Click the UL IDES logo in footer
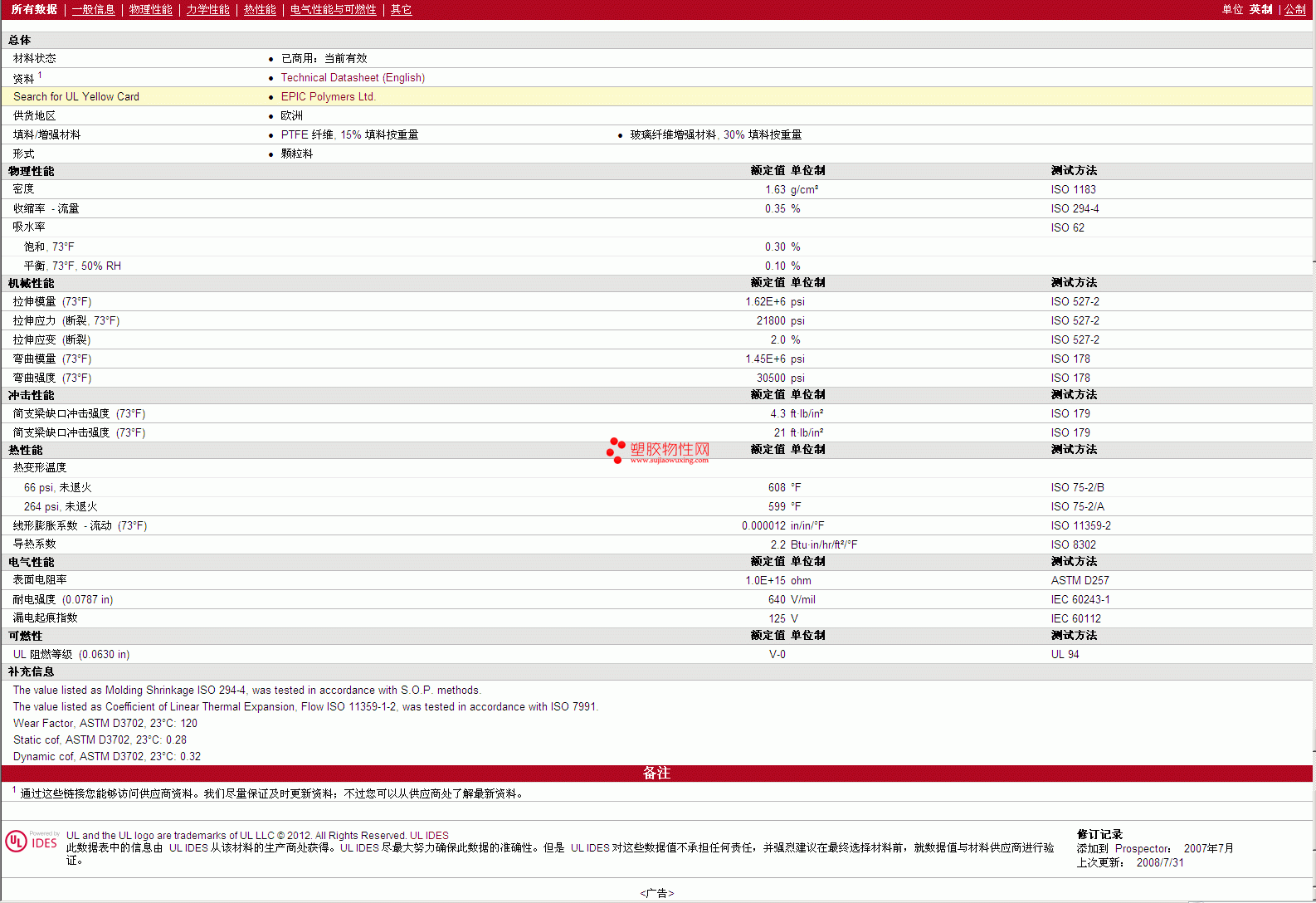The width and height of the screenshot is (1316, 903). (x=32, y=842)
